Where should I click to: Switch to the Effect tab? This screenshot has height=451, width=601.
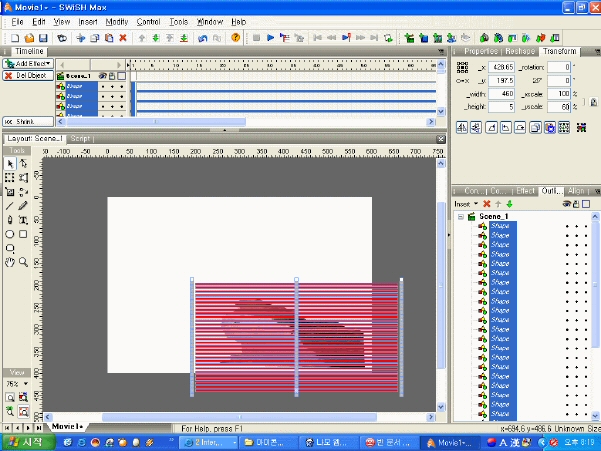point(525,191)
